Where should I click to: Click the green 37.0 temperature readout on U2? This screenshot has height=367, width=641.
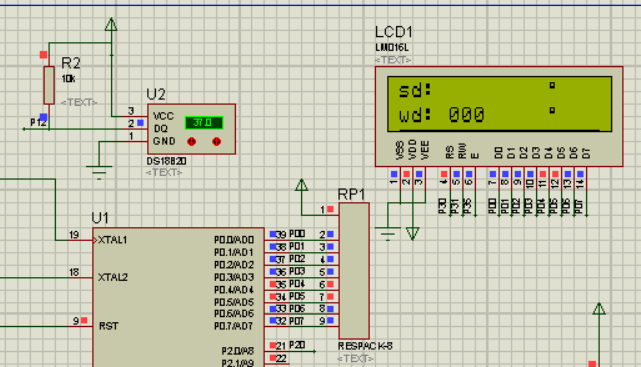(204, 123)
